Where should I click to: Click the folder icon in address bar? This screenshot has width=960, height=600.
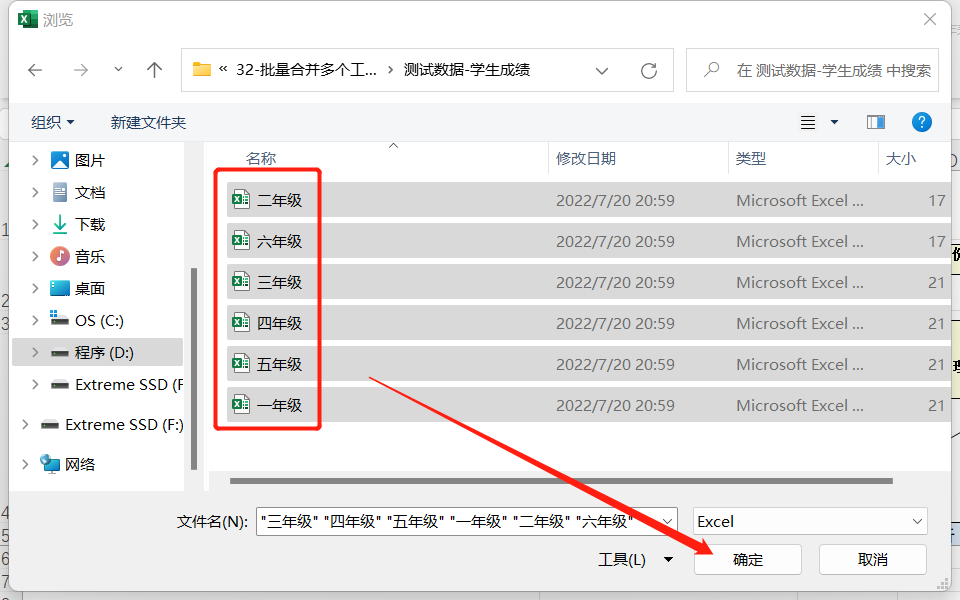201,69
